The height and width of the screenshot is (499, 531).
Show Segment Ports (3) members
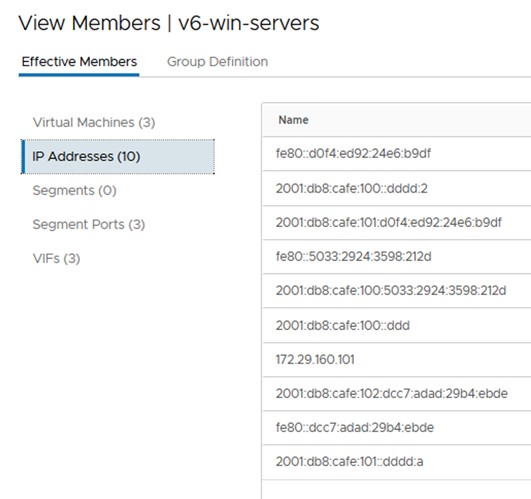point(89,224)
